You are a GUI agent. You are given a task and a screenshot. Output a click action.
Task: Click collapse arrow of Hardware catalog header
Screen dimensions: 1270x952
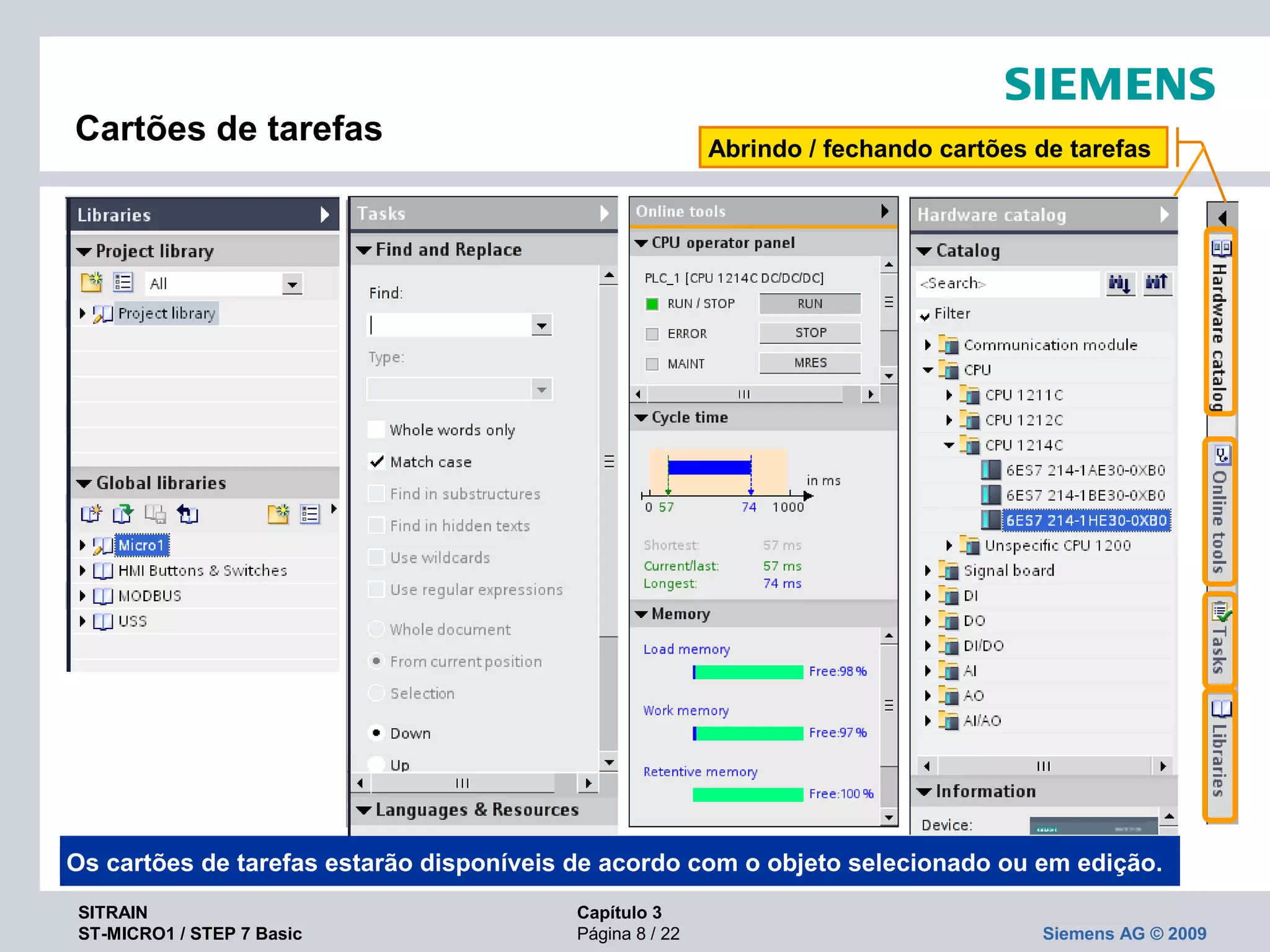coord(1165,215)
